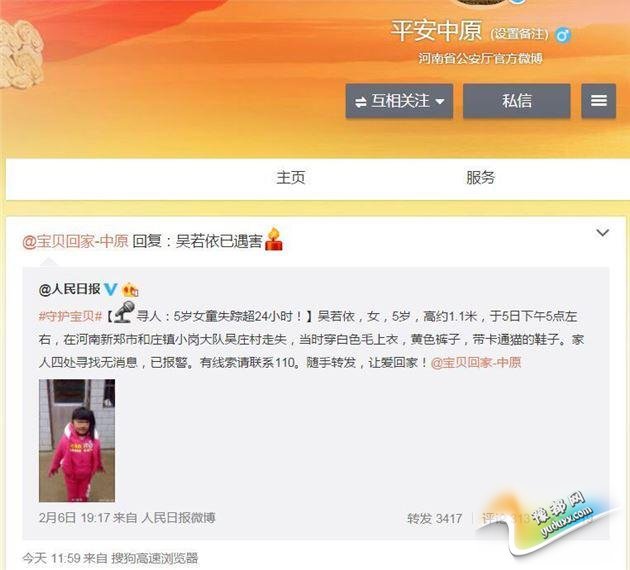
Task: Click the microphone emoji in post
Action: point(124,312)
